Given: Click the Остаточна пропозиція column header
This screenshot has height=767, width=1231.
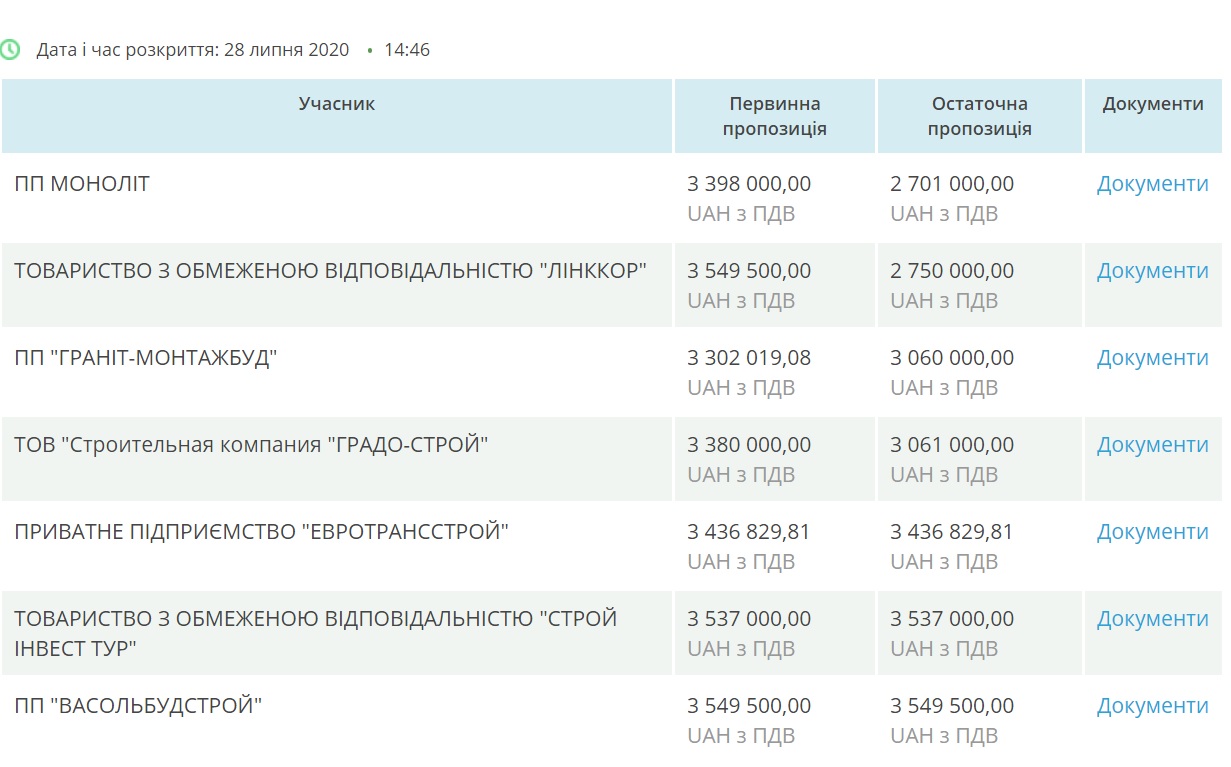Looking at the screenshot, I should coord(979,116).
